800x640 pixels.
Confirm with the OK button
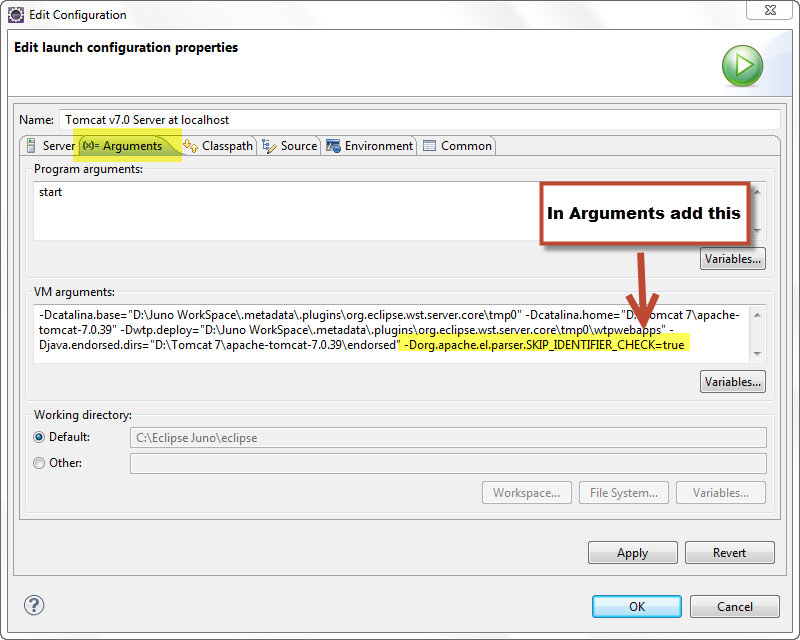click(x=637, y=606)
